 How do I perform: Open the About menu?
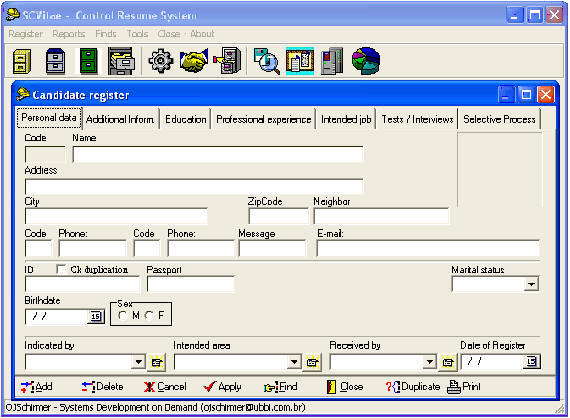click(x=202, y=34)
